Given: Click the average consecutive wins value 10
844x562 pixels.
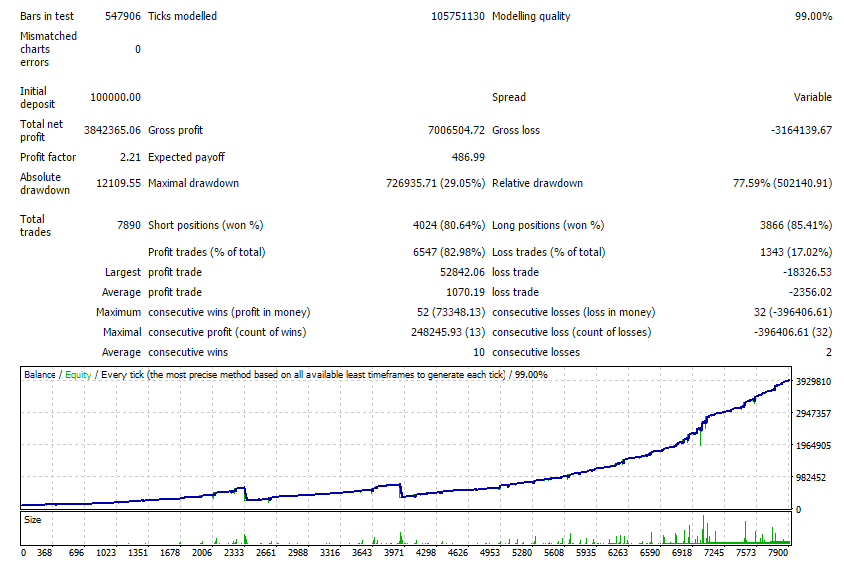Looking at the screenshot, I should (479, 353).
